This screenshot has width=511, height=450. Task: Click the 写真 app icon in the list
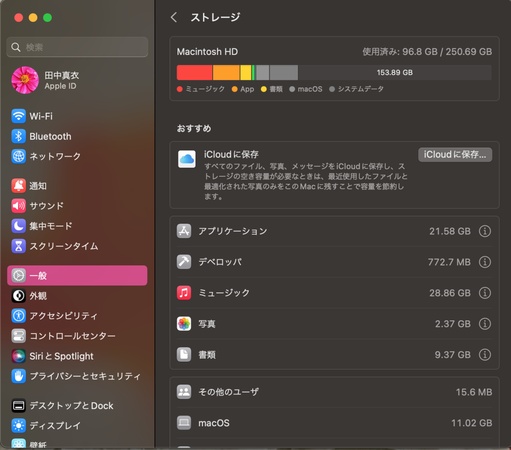point(184,324)
